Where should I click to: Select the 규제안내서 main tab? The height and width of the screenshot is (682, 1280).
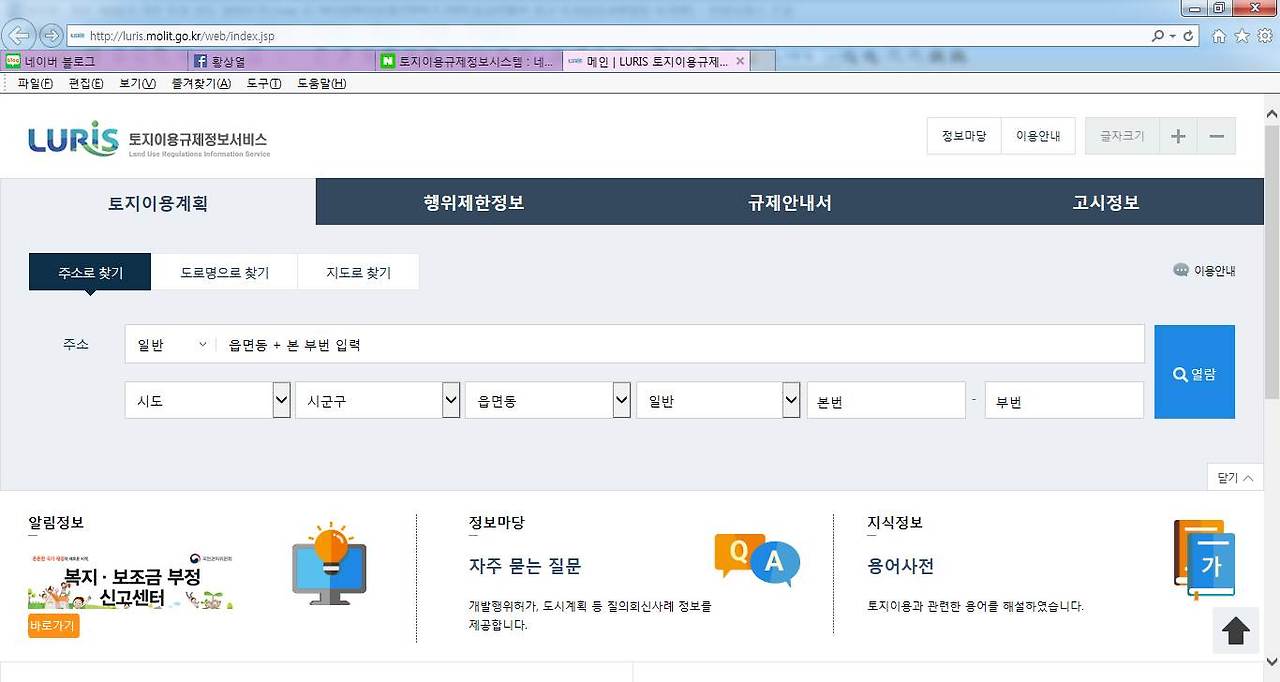(790, 202)
